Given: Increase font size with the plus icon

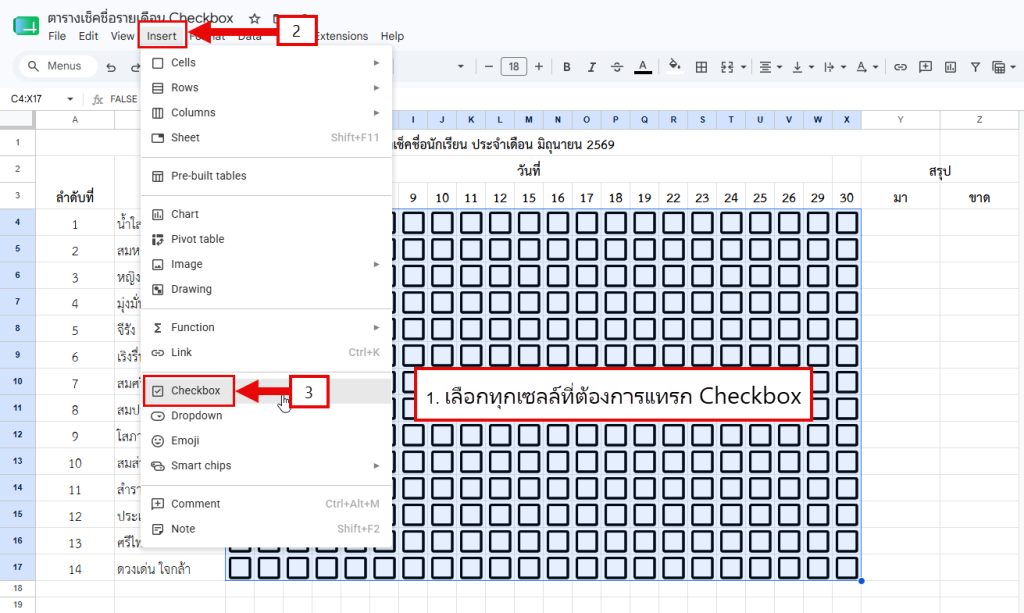Looking at the screenshot, I should tap(539, 67).
